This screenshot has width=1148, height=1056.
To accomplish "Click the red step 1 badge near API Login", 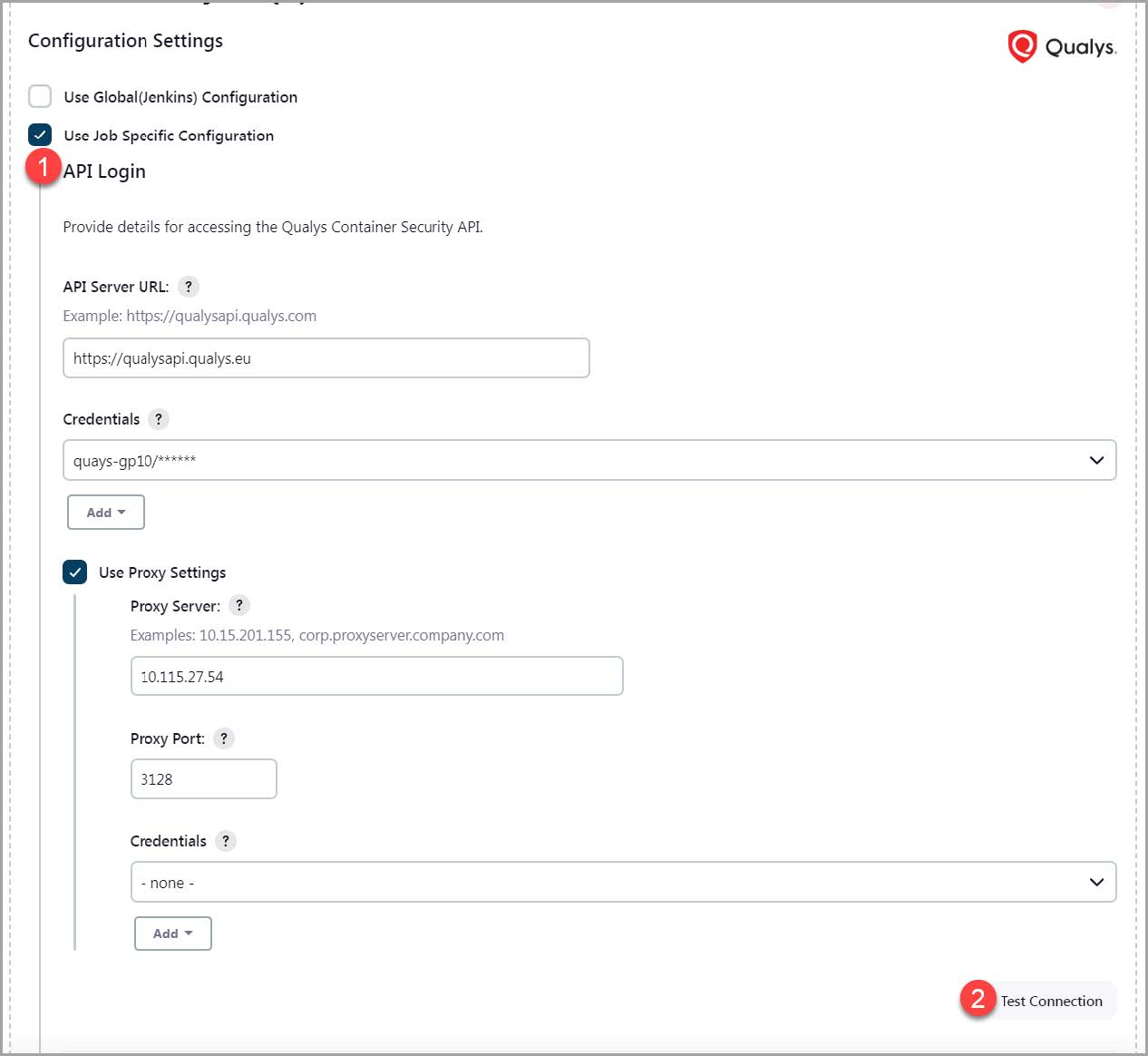I will coord(42,166).
